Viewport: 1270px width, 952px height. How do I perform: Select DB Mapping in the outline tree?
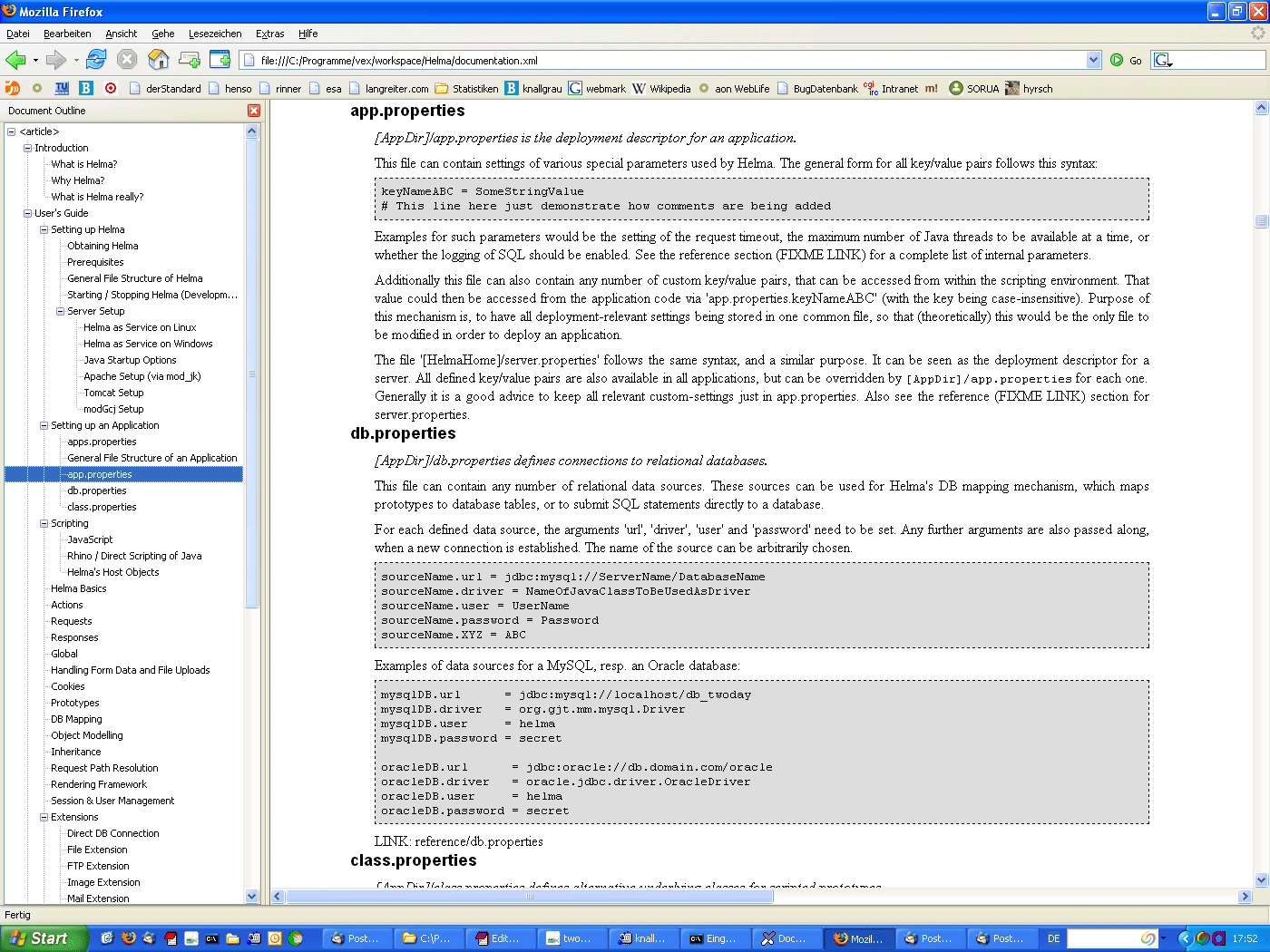pyautogui.click(x=76, y=719)
